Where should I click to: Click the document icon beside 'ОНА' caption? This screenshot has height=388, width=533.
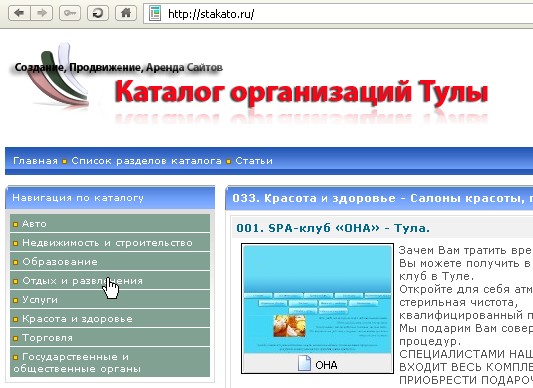click(x=304, y=363)
